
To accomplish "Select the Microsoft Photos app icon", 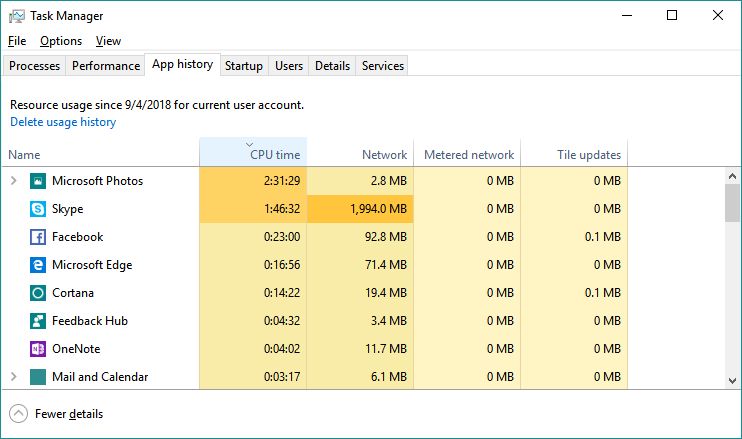I will pos(38,181).
